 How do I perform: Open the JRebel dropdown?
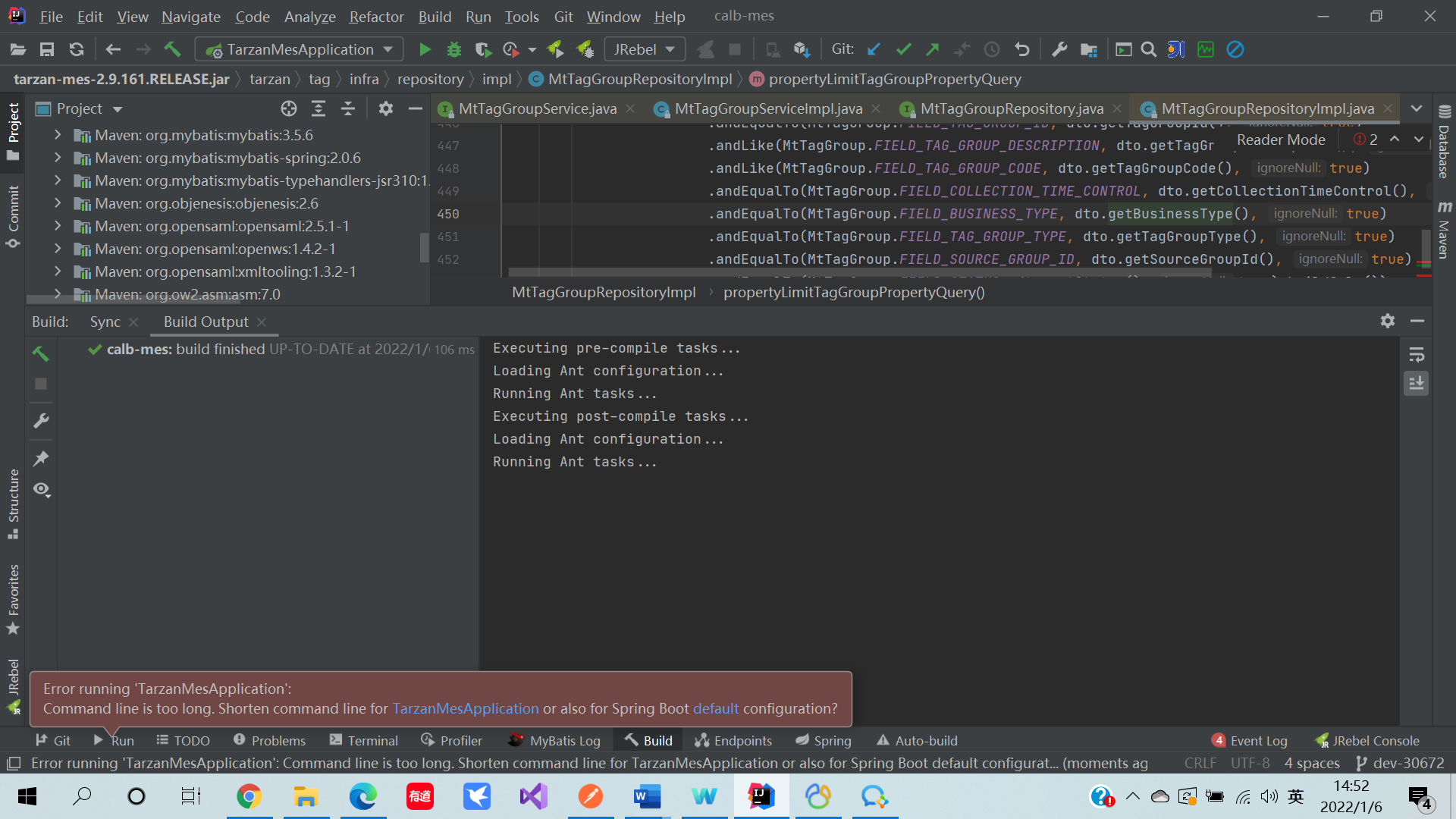pos(645,49)
